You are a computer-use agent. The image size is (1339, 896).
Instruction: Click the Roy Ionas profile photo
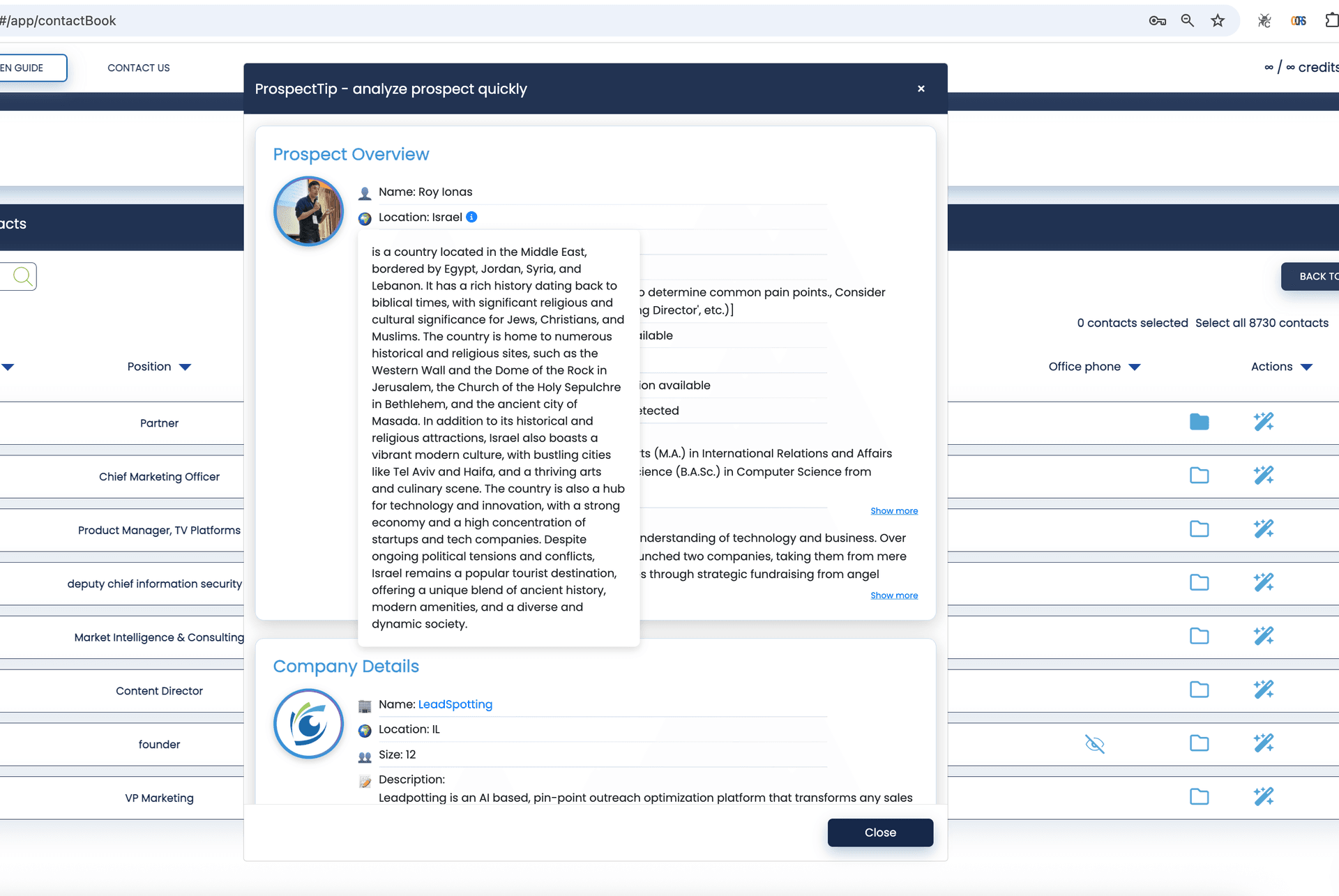click(x=308, y=211)
